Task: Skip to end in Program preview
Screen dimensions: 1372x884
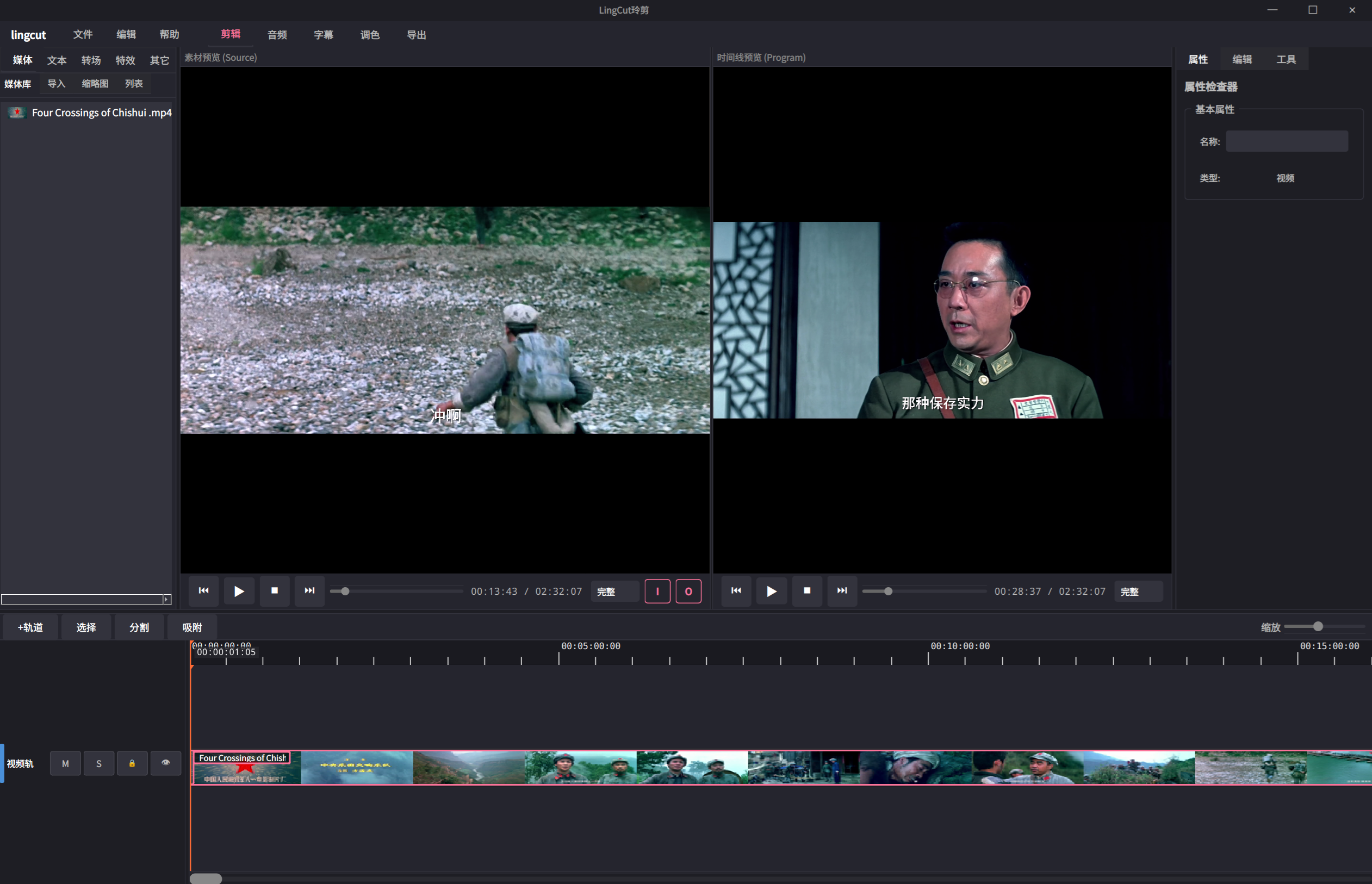Action: tap(842, 592)
